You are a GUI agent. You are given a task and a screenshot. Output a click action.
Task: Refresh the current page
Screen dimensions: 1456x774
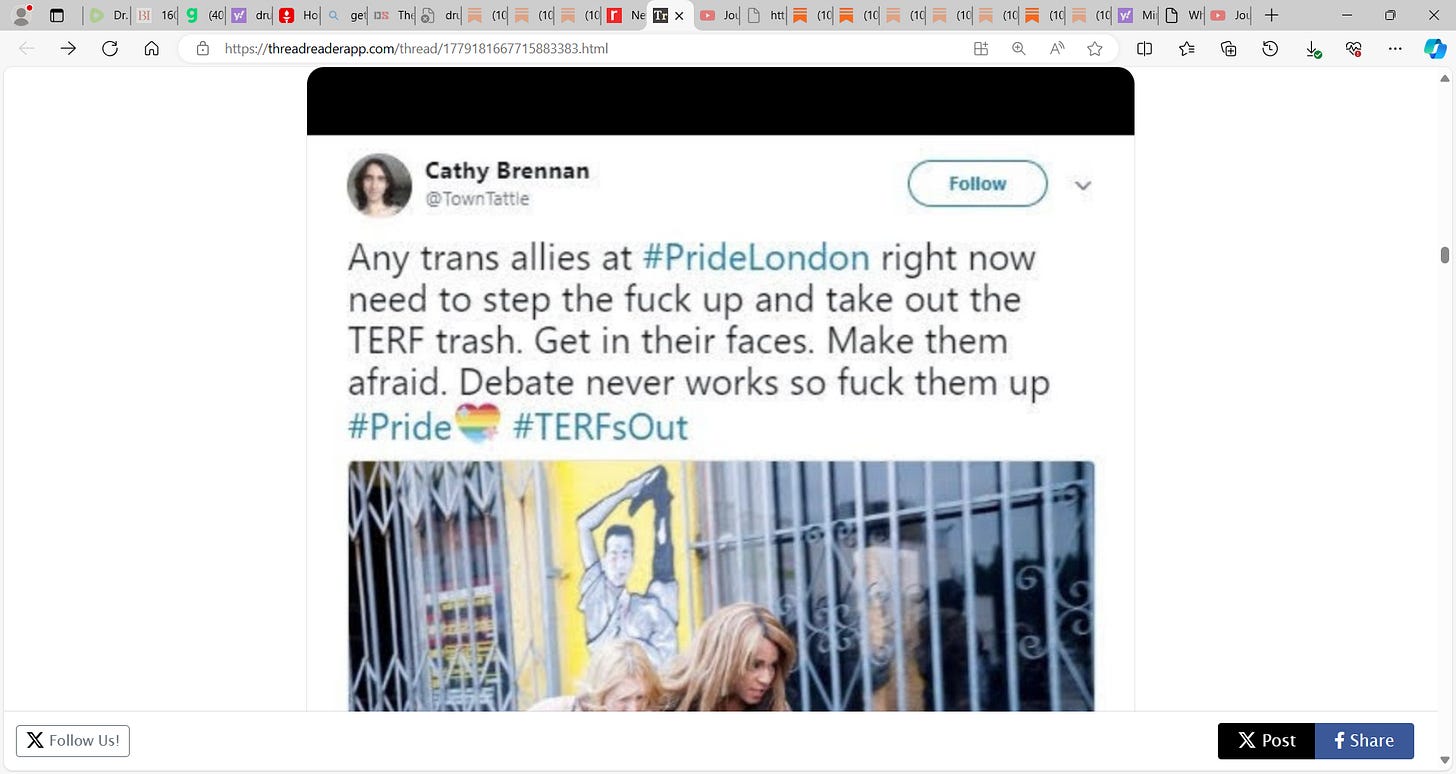[110, 48]
